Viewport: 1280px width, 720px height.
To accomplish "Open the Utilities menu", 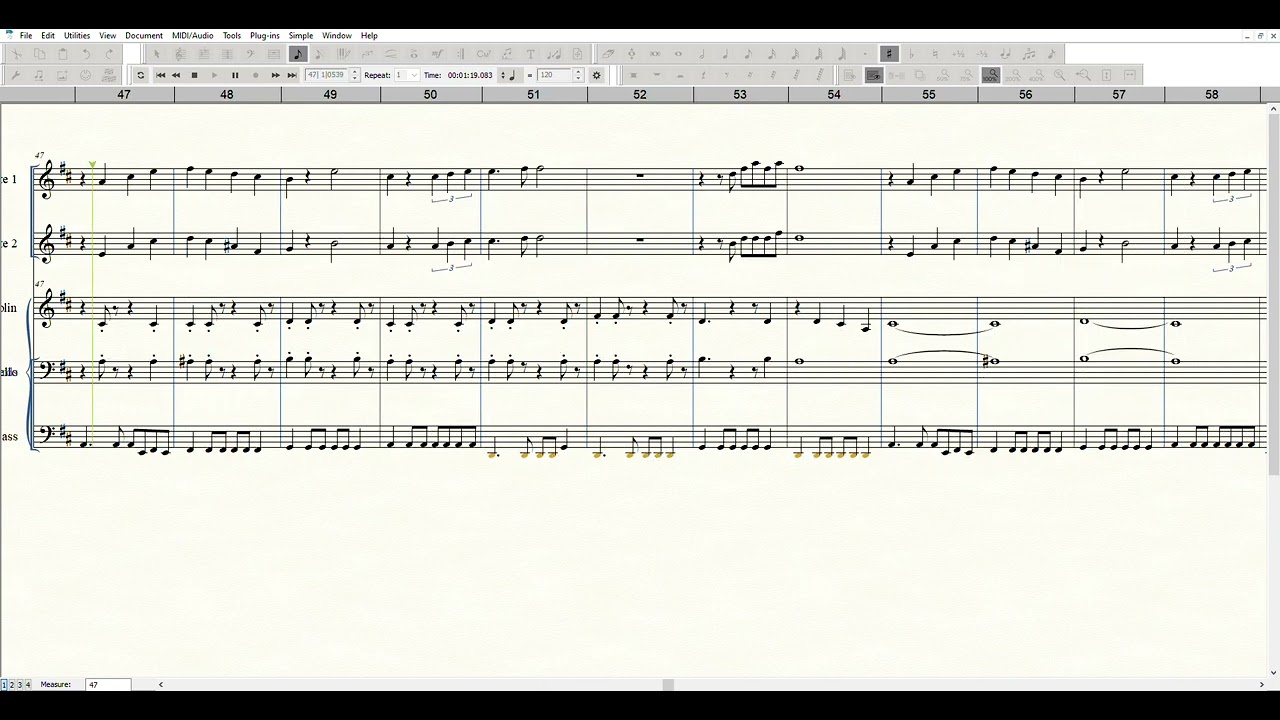I will point(77,35).
